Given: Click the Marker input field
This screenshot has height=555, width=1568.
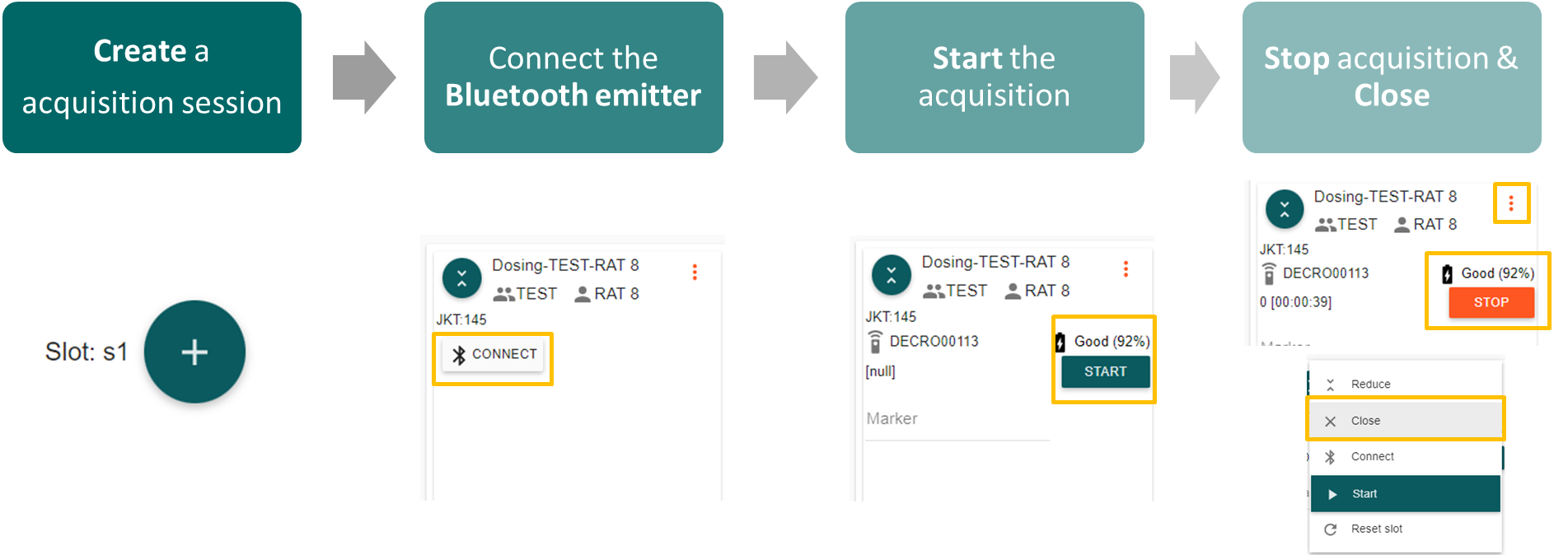Looking at the screenshot, I should (x=957, y=420).
